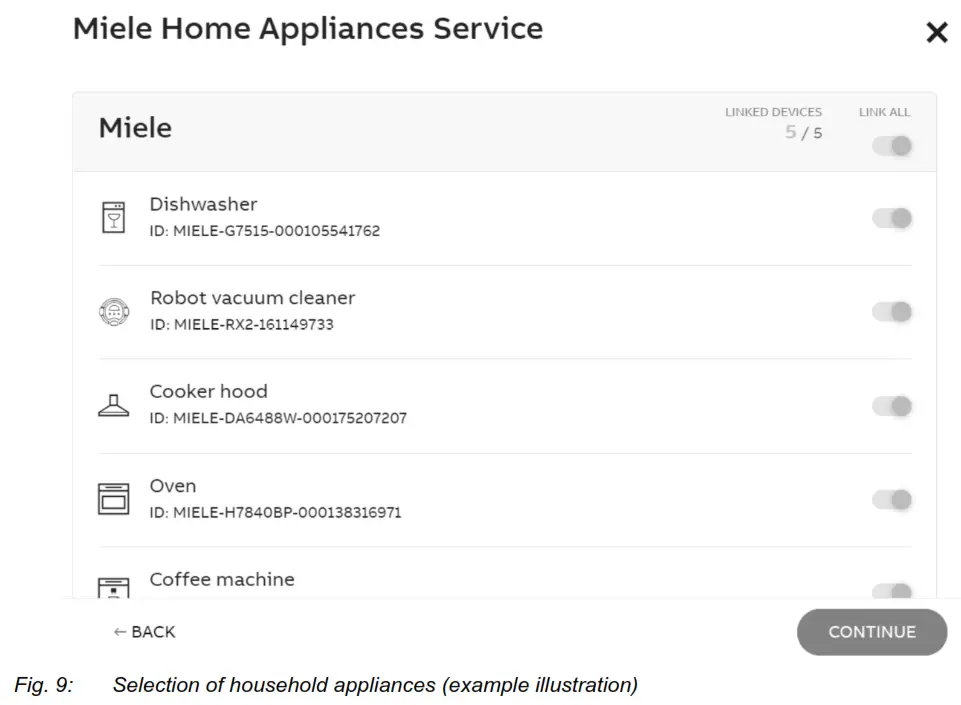Select the Miele section header
Viewport: 961px width, 705px height.
pos(135,128)
